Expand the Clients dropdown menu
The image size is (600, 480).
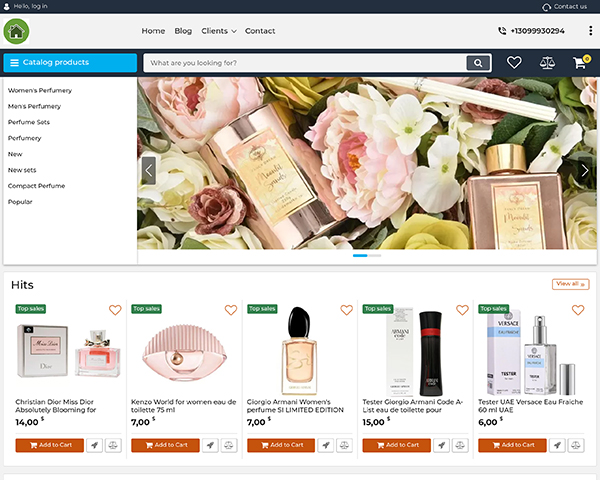[x=218, y=31]
